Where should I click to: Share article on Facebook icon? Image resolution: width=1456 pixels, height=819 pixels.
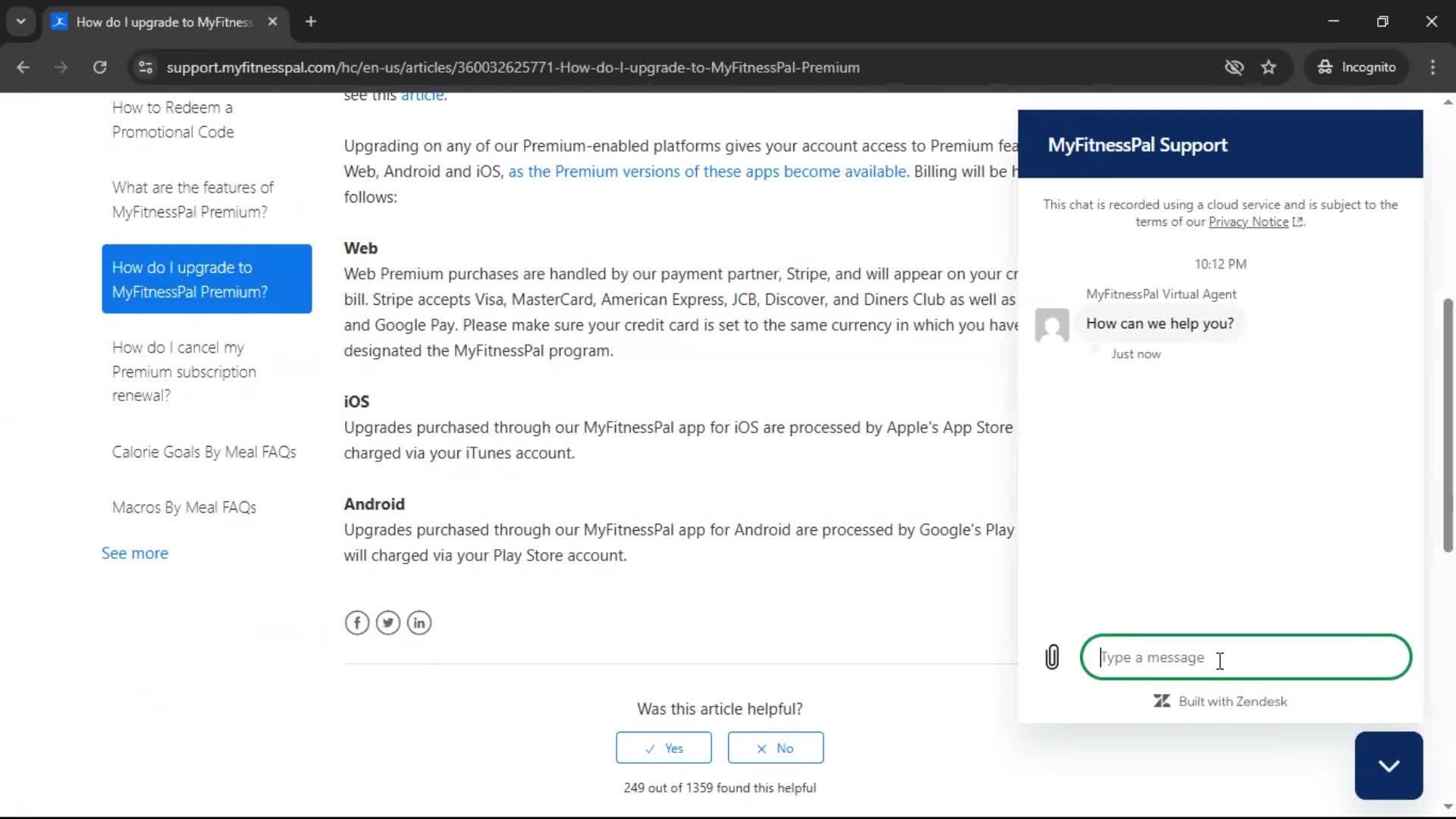pyautogui.click(x=357, y=623)
